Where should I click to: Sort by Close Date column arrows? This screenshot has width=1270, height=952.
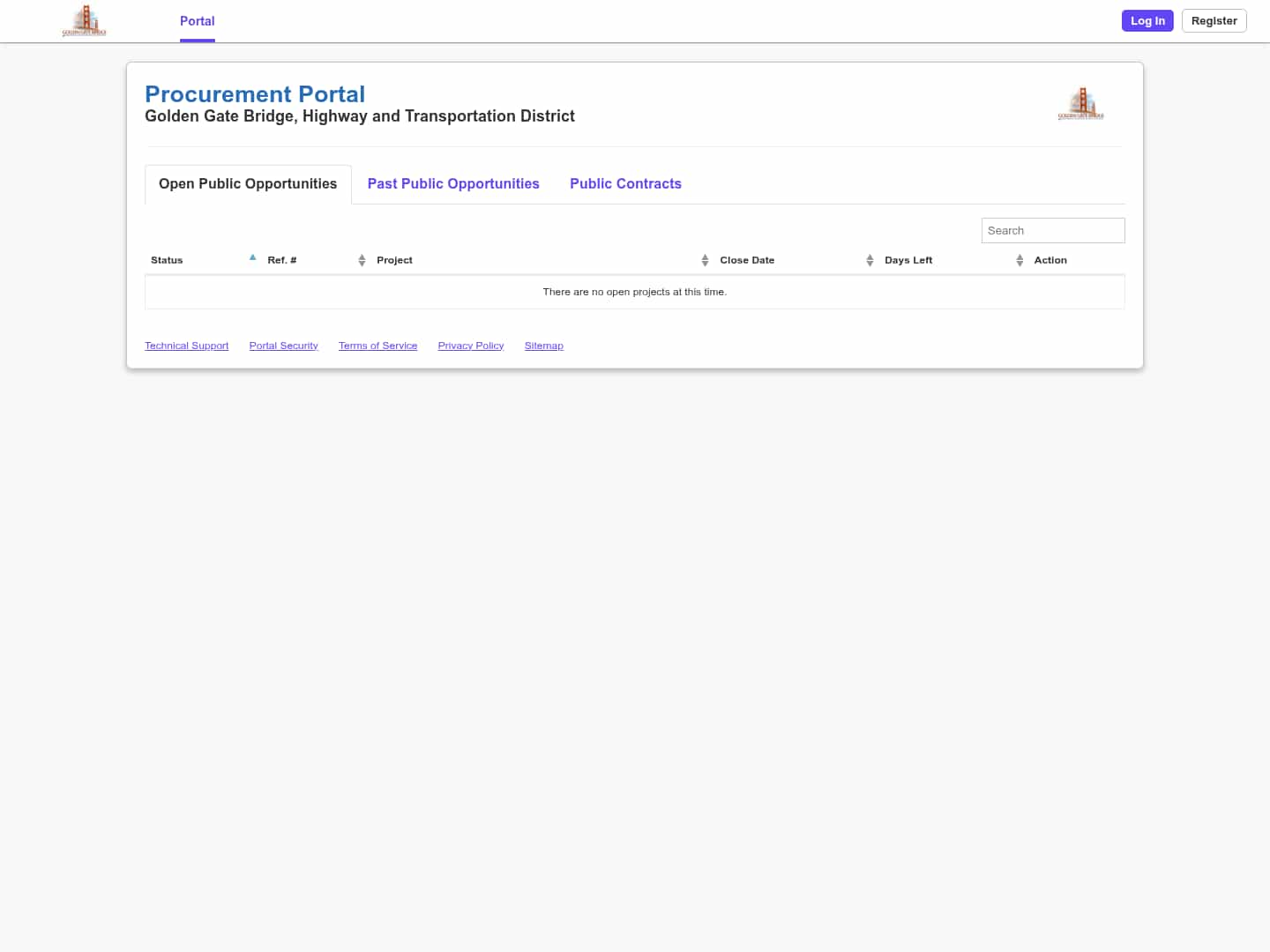click(870, 260)
